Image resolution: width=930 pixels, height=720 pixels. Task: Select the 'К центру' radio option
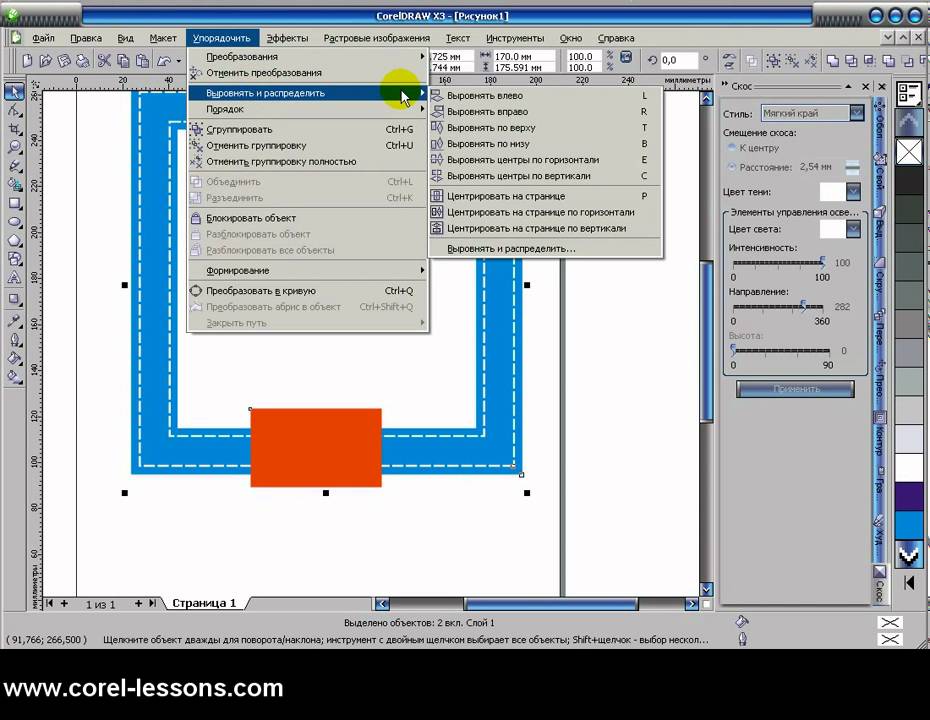[x=731, y=147]
